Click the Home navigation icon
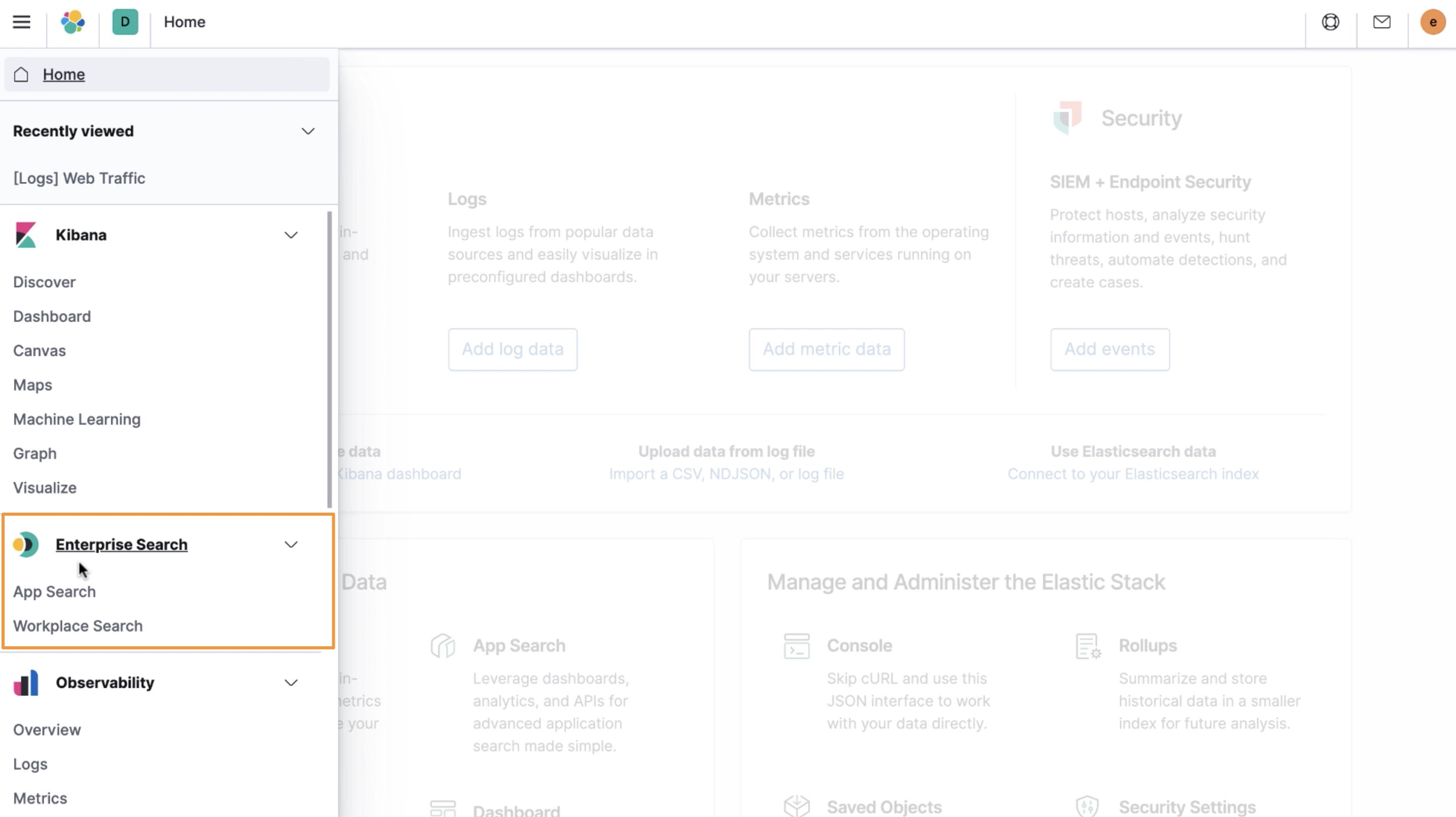This screenshot has height=817, width=1456. click(x=21, y=74)
